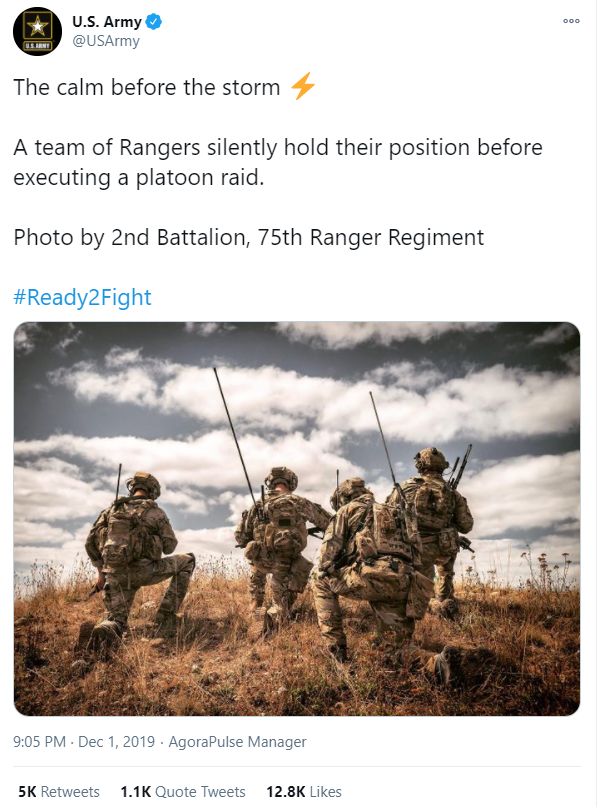View the 5K Retweets list

59,791
